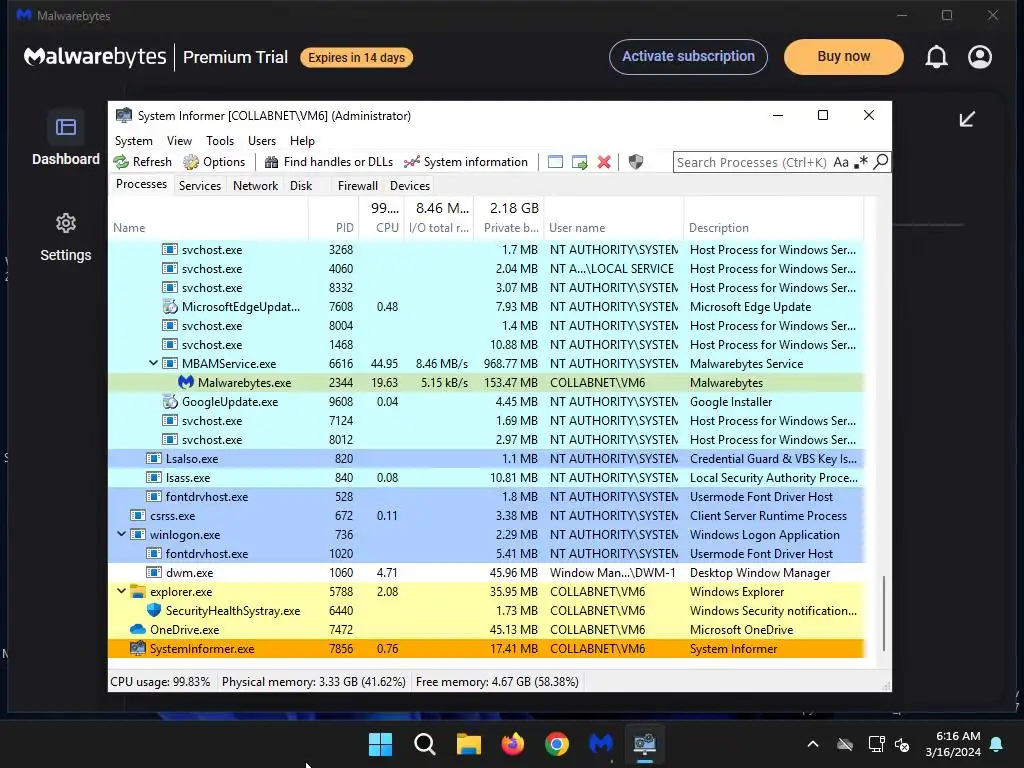Select the Processes tab

(x=141, y=184)
